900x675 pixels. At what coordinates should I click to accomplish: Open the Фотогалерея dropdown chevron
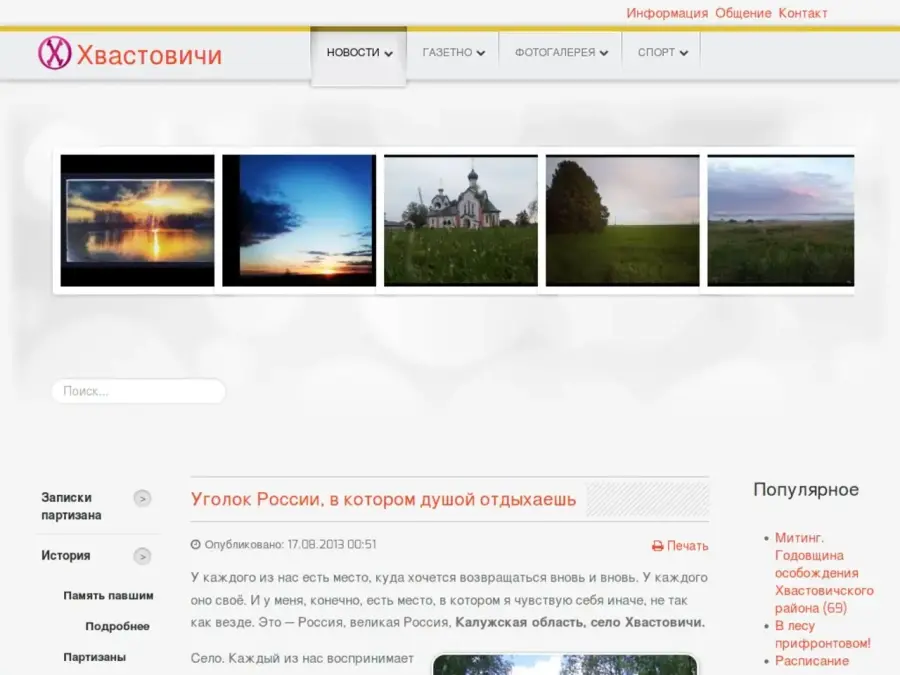[x=604, y=53]
